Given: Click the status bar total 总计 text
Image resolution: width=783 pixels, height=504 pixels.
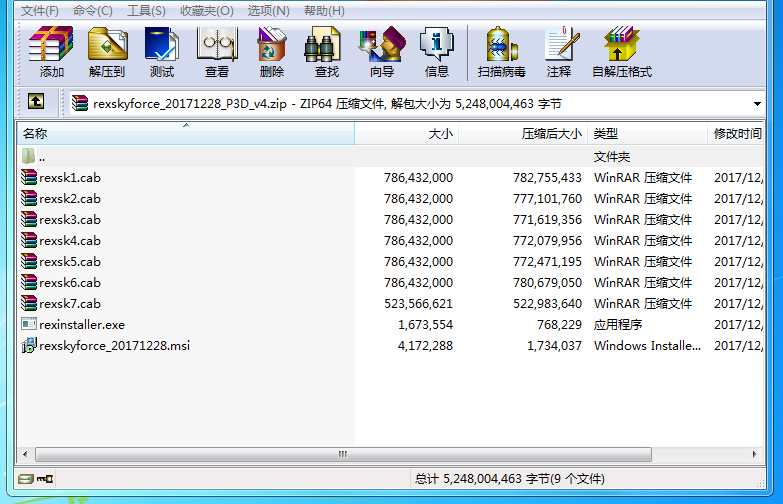Looking at the screenshot, I should pyautogui.click(x=509, y=479).
